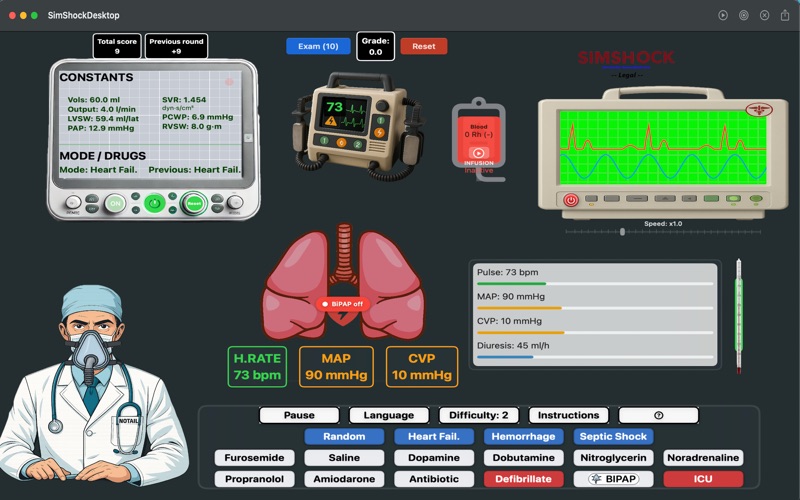The height and width of the screenshot is (500, 800).
Task: Open the Language selector
Action: point(389,415)
